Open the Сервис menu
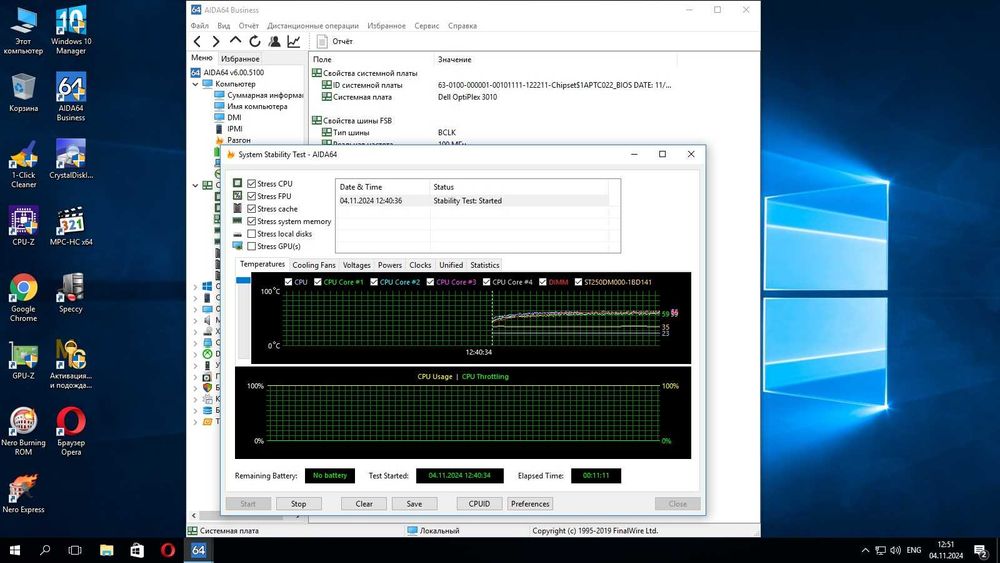 pos(426,26)
